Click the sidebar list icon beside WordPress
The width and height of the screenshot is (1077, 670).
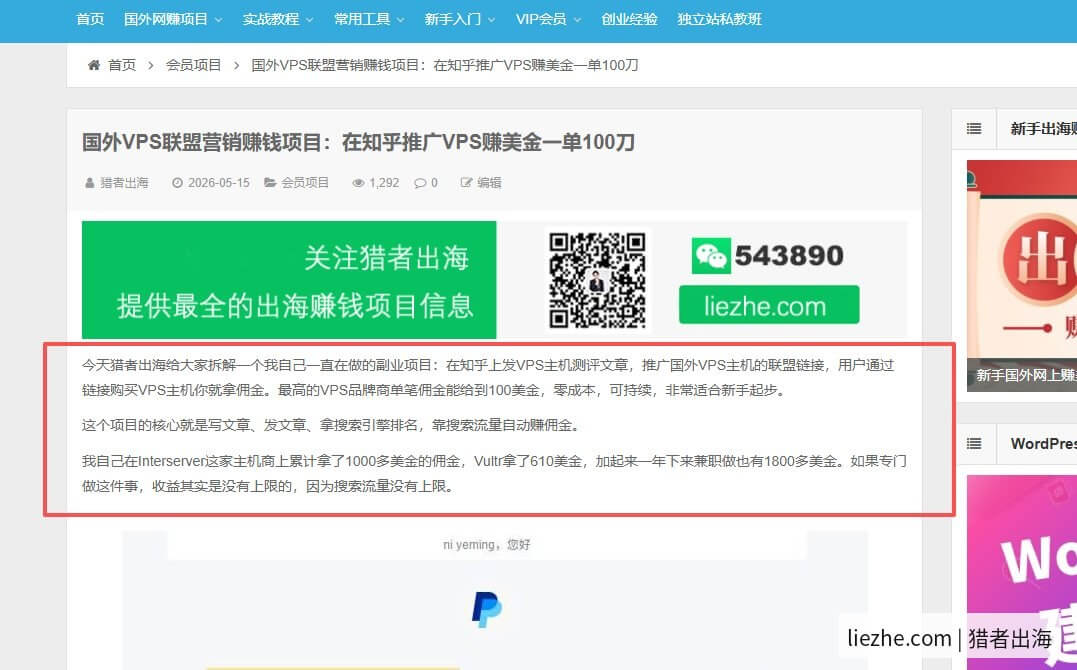click(974, 443)
